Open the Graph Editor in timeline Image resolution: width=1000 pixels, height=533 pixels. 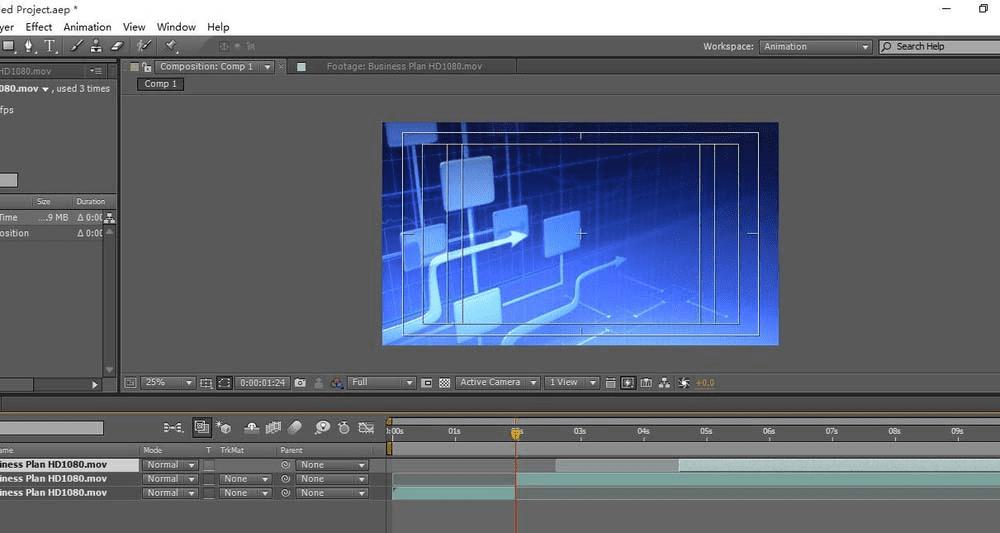tap(366, 427)
